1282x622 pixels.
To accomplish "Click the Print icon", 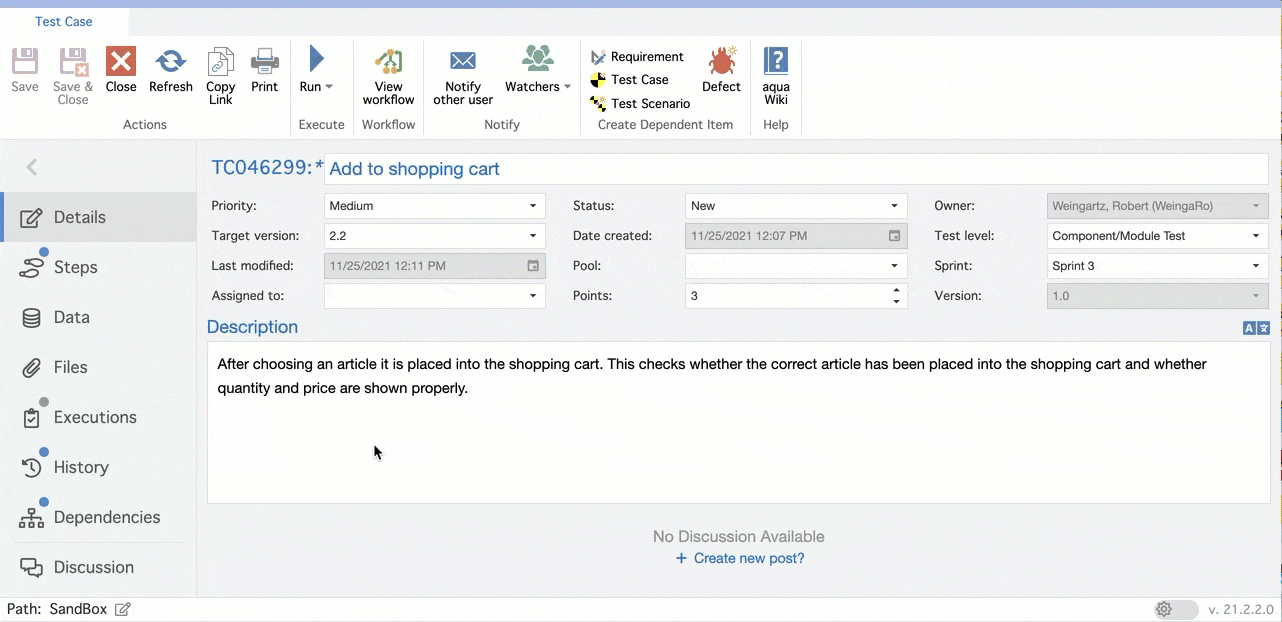I will point(265,62).
